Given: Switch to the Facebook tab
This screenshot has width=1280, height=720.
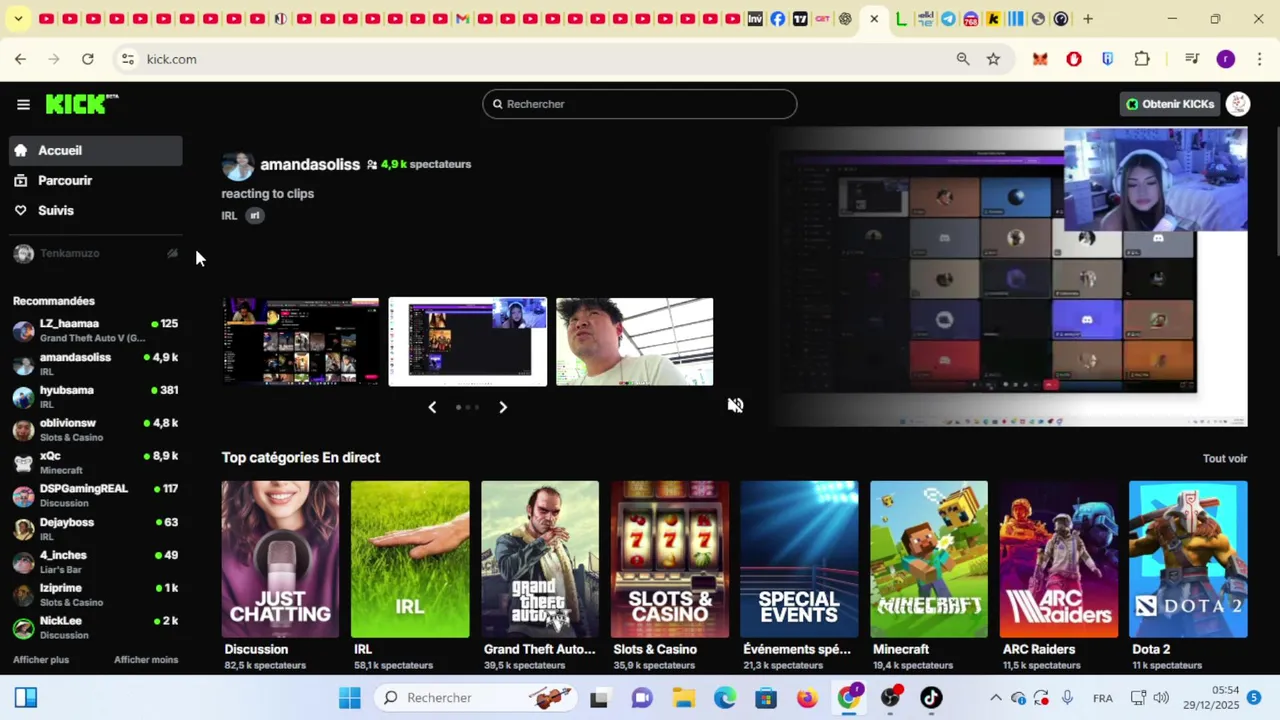Looking at the screenshot, I should click(778, 19).
